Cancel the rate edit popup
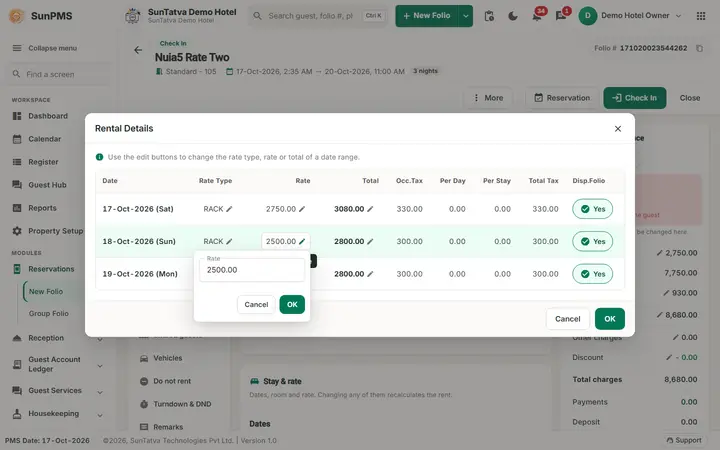 256,304
